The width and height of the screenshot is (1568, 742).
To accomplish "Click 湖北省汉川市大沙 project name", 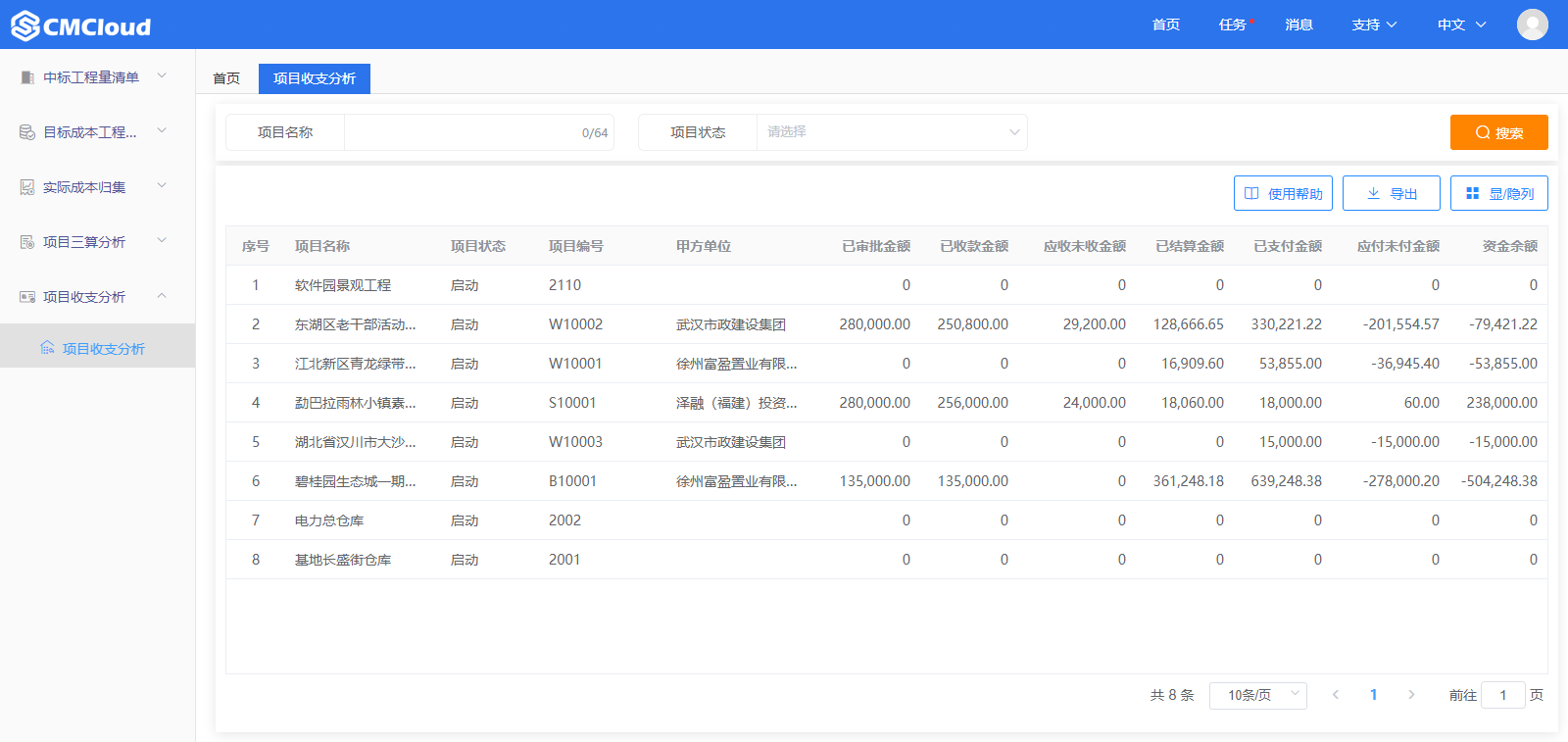I will coord(355,442).
